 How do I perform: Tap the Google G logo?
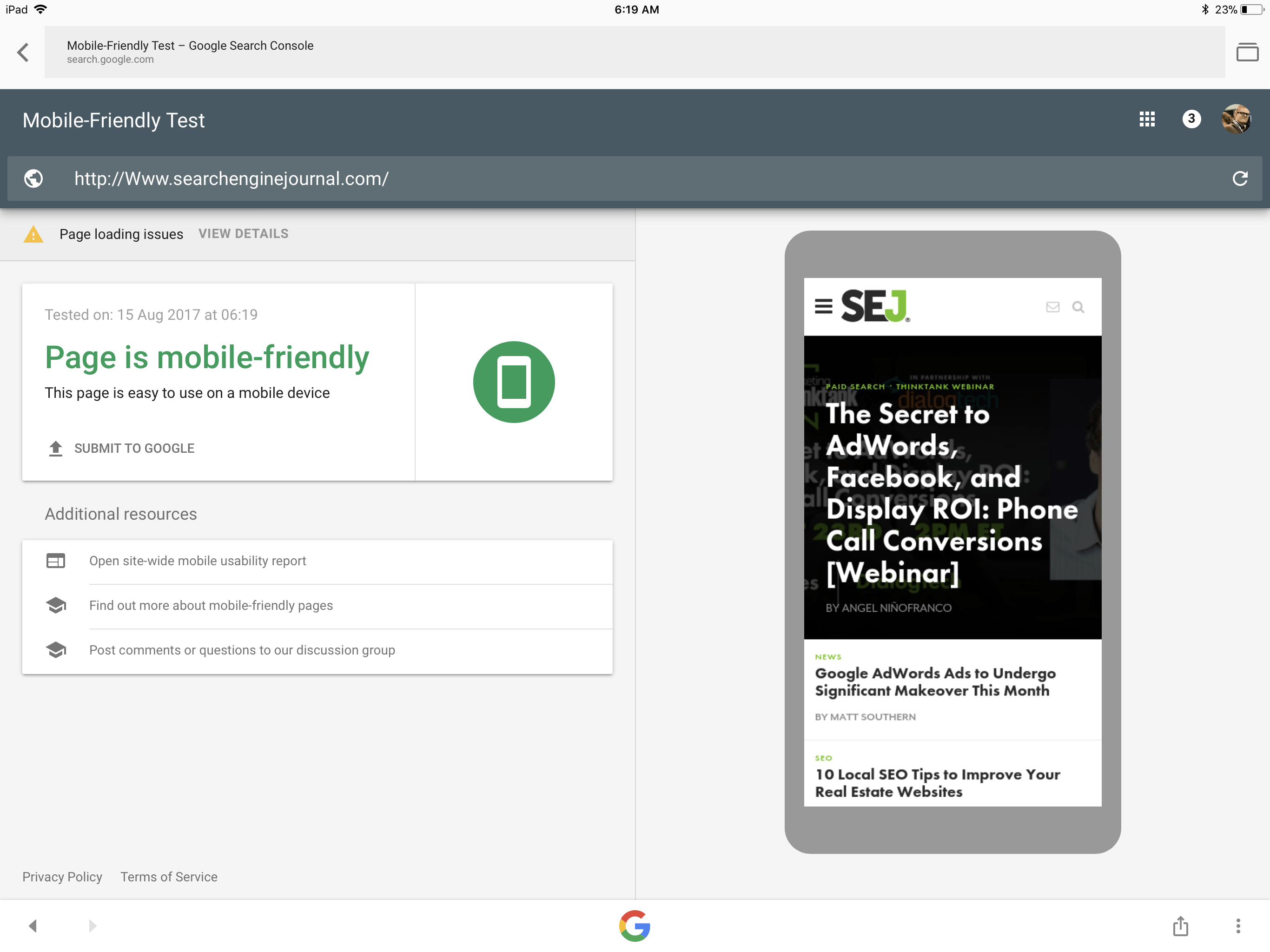click(635, 926)
